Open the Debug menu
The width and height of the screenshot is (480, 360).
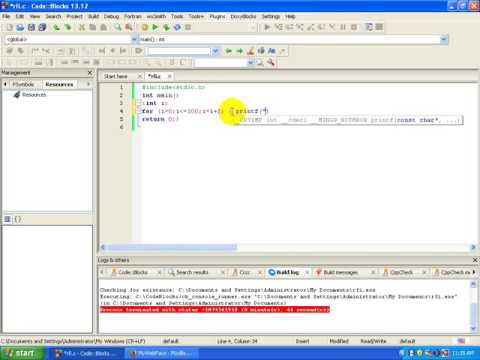pyautogui.click(x=111, y=16)
